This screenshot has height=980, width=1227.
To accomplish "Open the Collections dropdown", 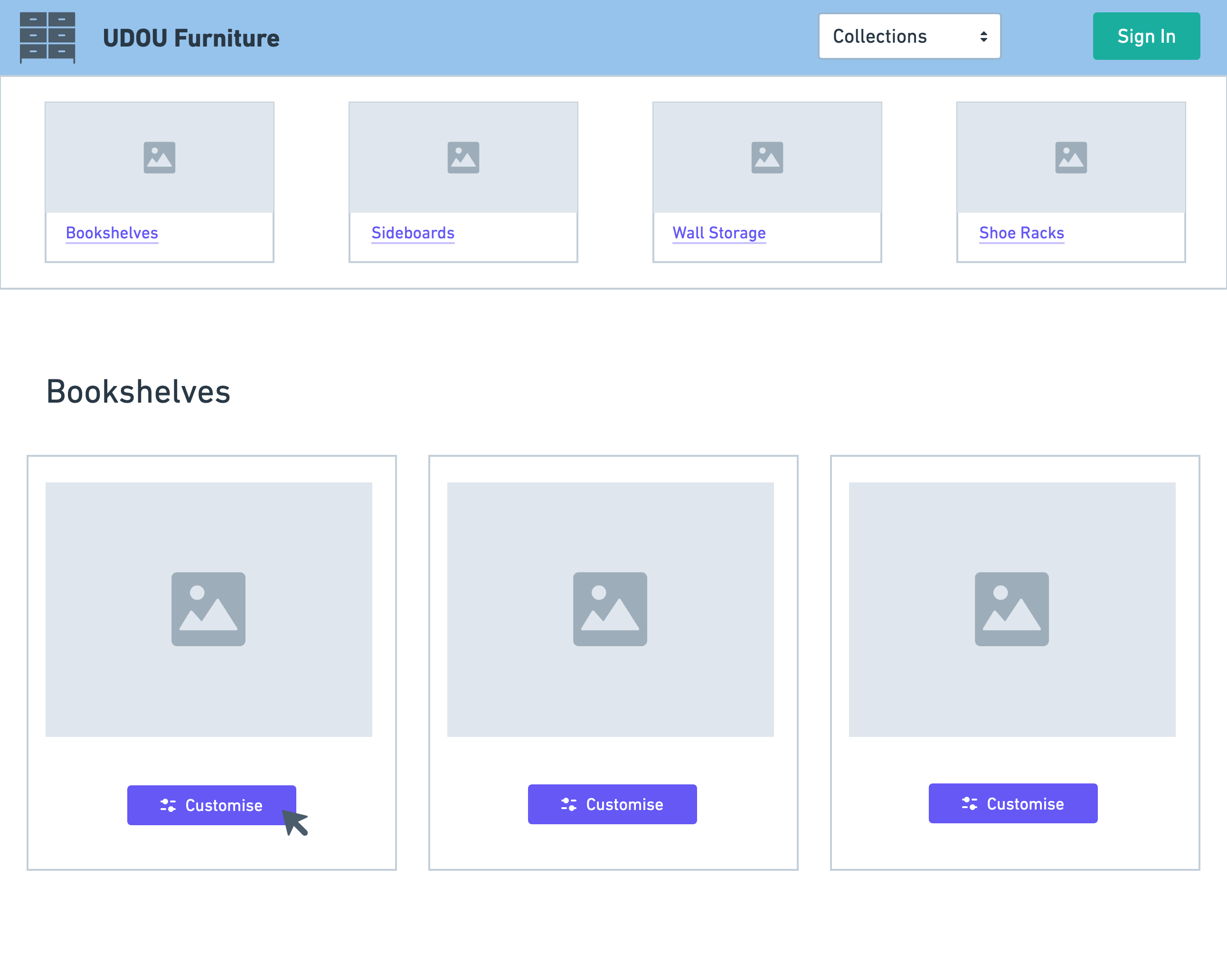I will click(909, 37).
